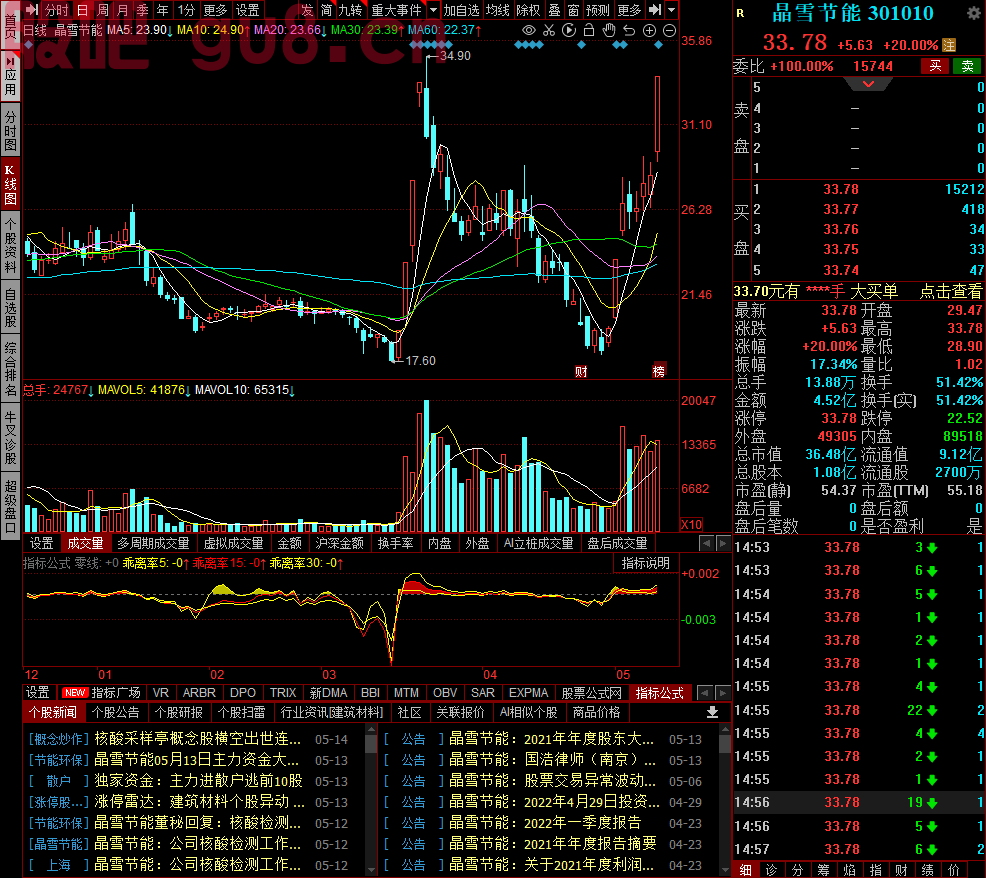Click 加自选 to add to watchlist
The height and width of the screenshot is (878, 986).
point(461,10)
